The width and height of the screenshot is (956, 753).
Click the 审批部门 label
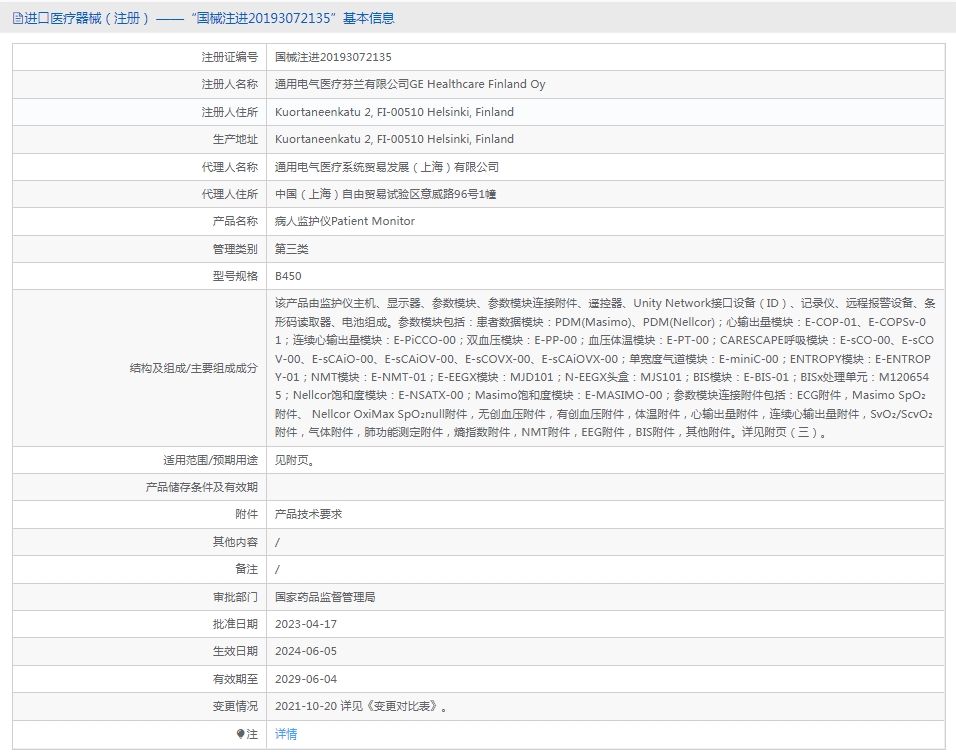pyautogui.click(x=235, y=597)
